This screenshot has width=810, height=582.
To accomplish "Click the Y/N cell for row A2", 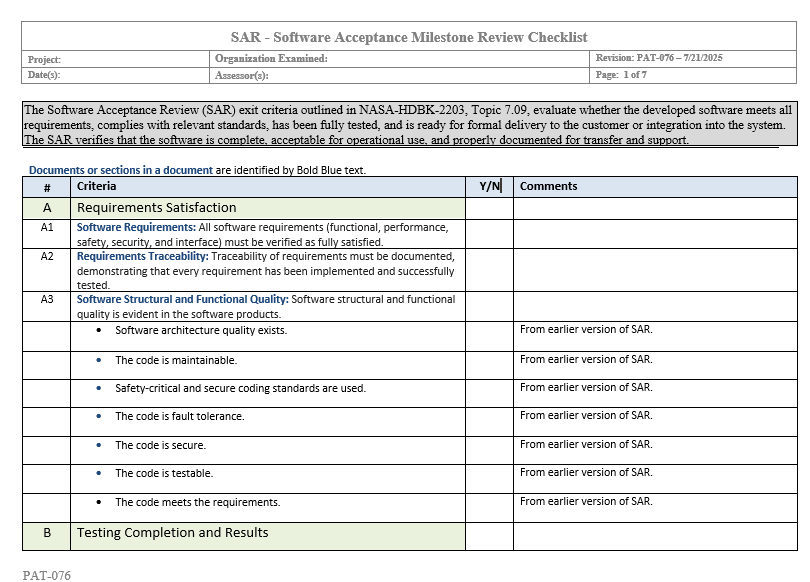I will (x=489, y=270).
